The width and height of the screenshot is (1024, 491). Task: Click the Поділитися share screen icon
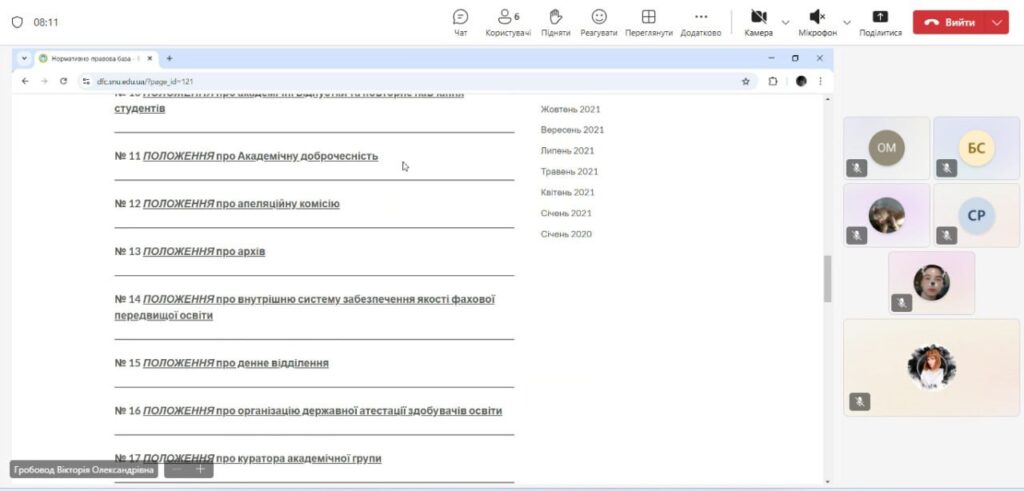point(880,17)
